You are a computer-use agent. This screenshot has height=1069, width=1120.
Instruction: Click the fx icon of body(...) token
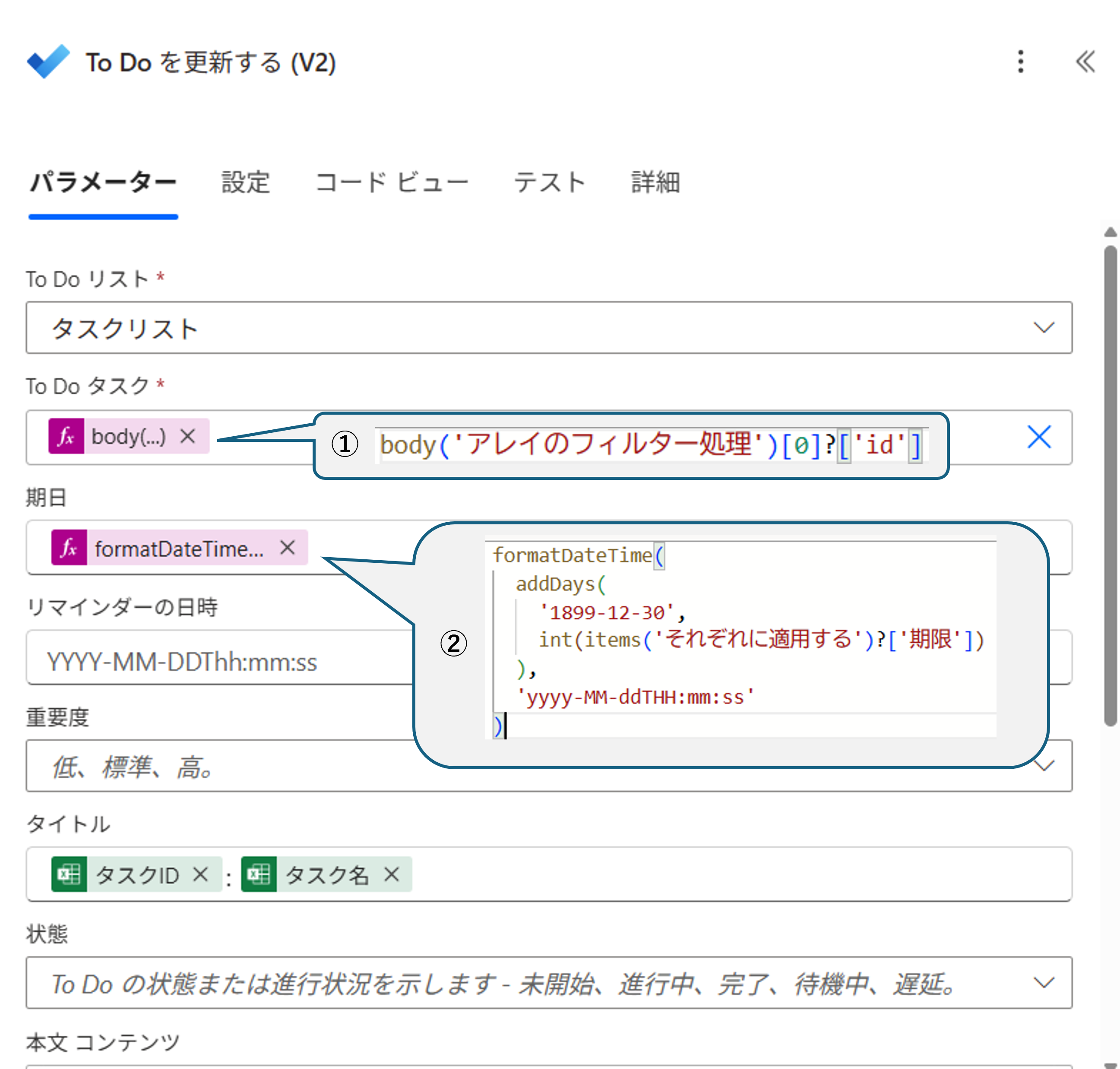point(66,437)
